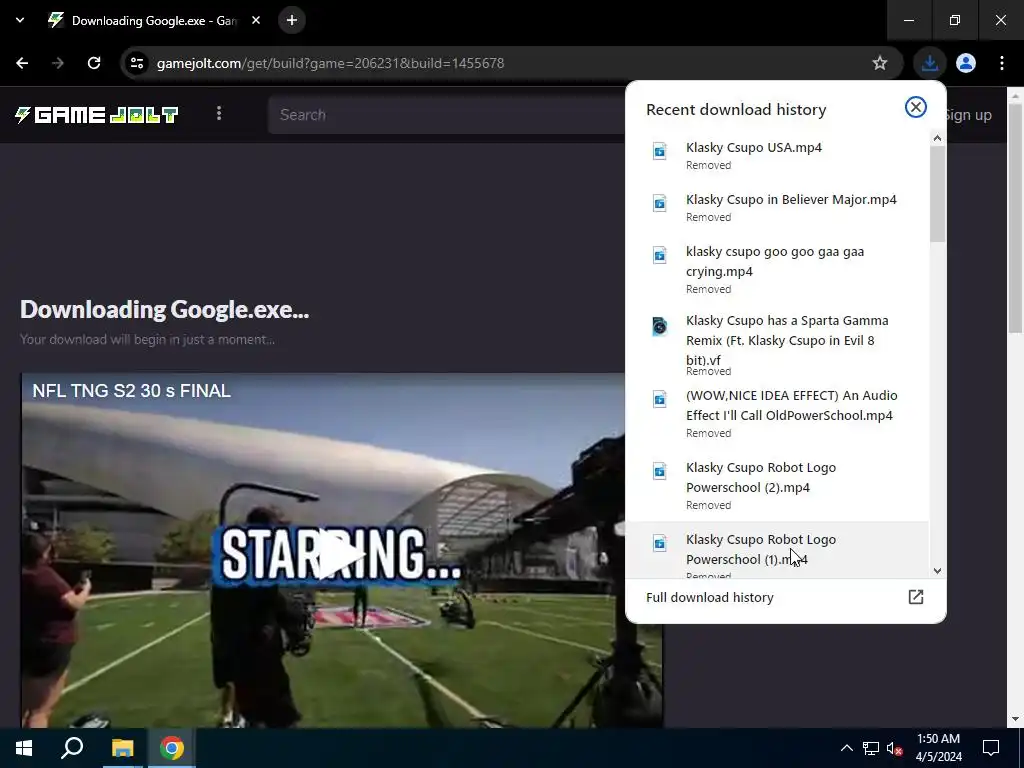Open Game Jolt's vertical dots menu
This screenshot has height=768, width=1024.
pyautogui.click(x=219, y=114)
